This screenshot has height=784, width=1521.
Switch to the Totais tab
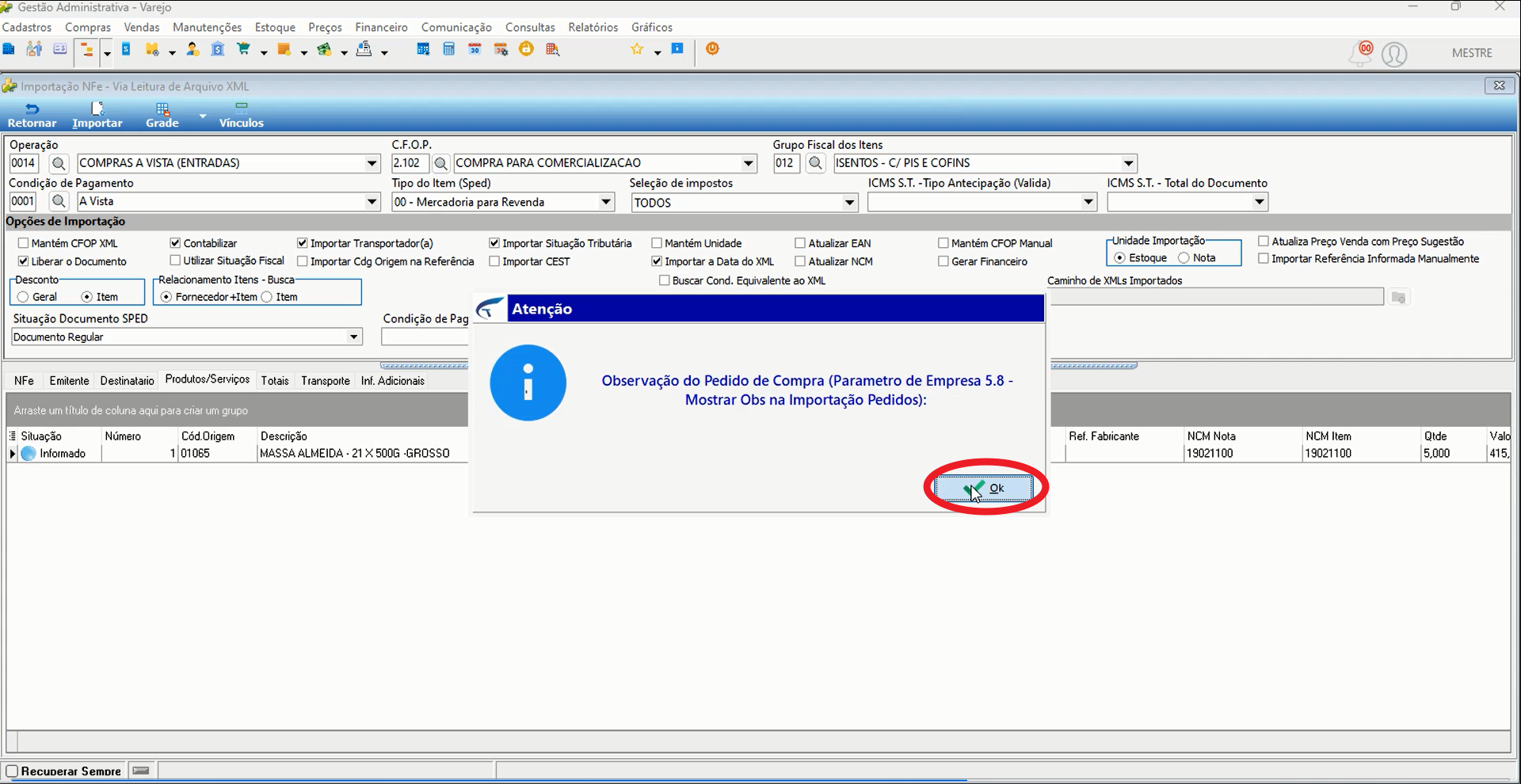(x=275, y=381)
